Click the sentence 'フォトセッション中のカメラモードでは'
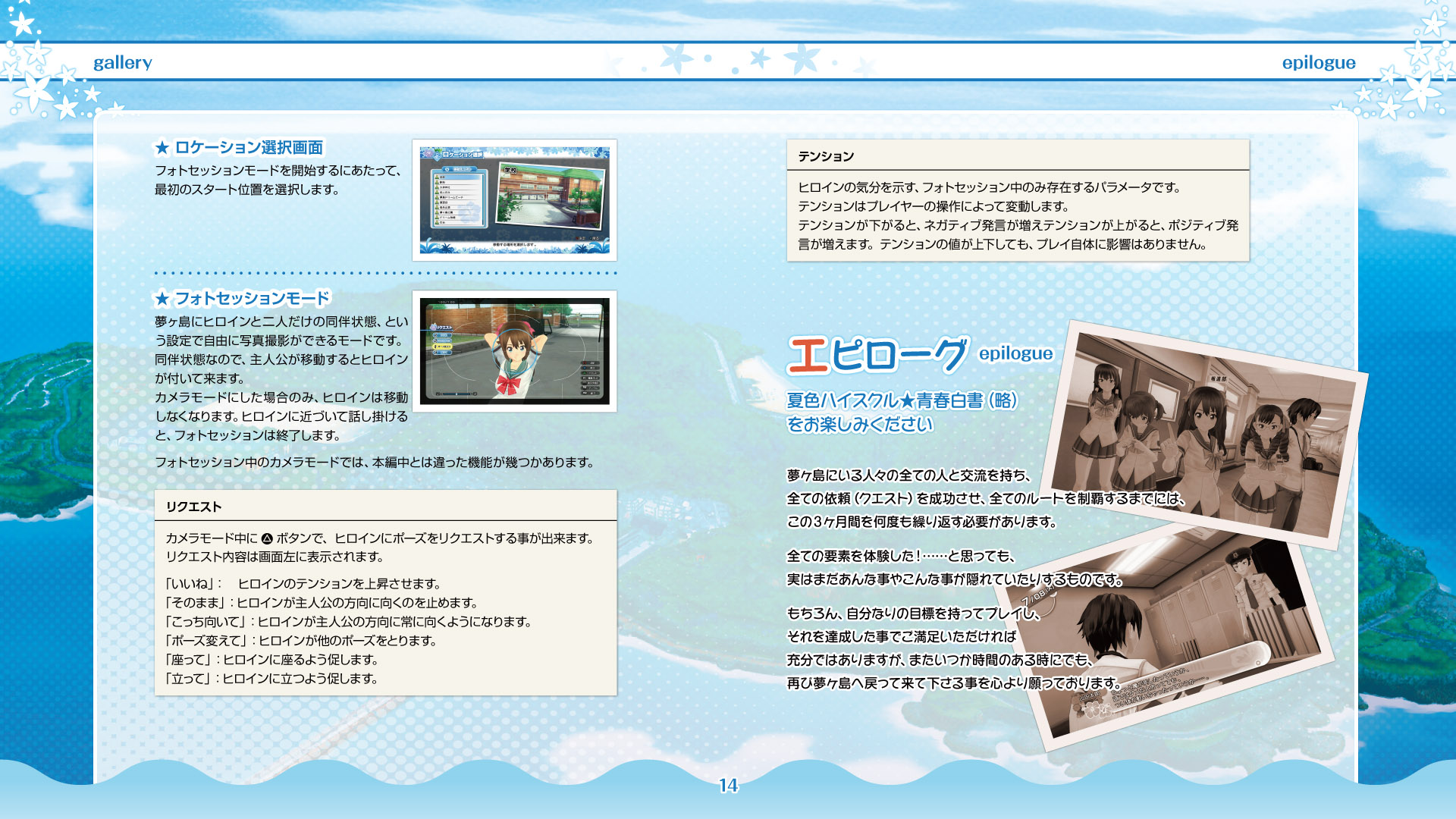This screenshot has width=1456, height=819. point(261,463)
